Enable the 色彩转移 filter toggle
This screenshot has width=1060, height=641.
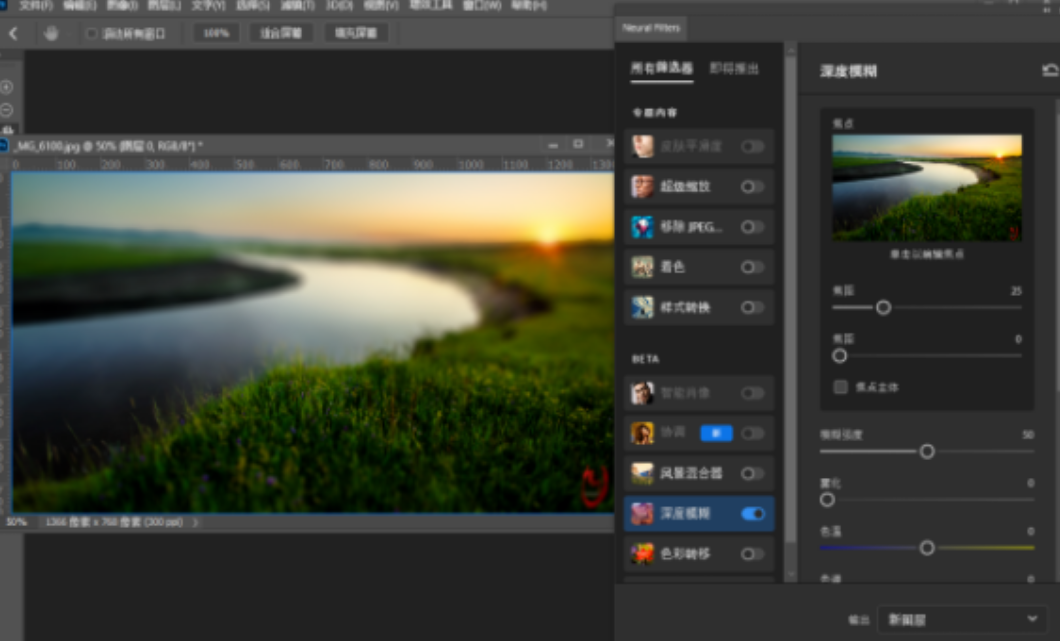coord(752,554)
